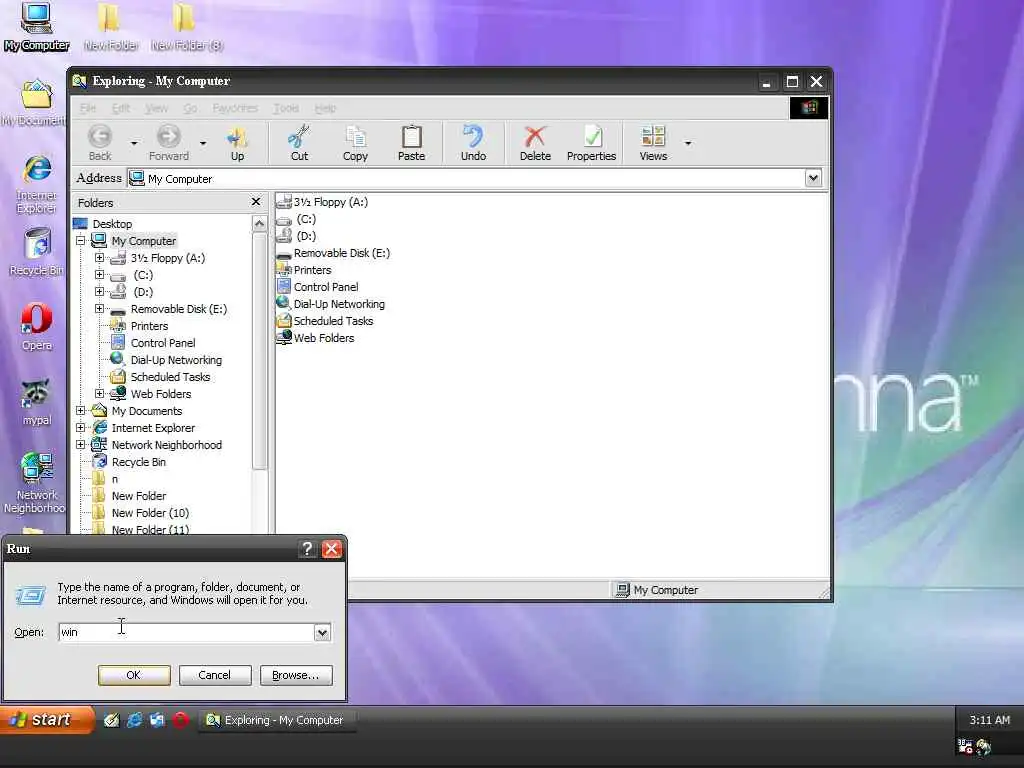The width and height of the screenshot is (1024, 768).
Task: Click the Cut toolbar icon
Action: (299, 142)
